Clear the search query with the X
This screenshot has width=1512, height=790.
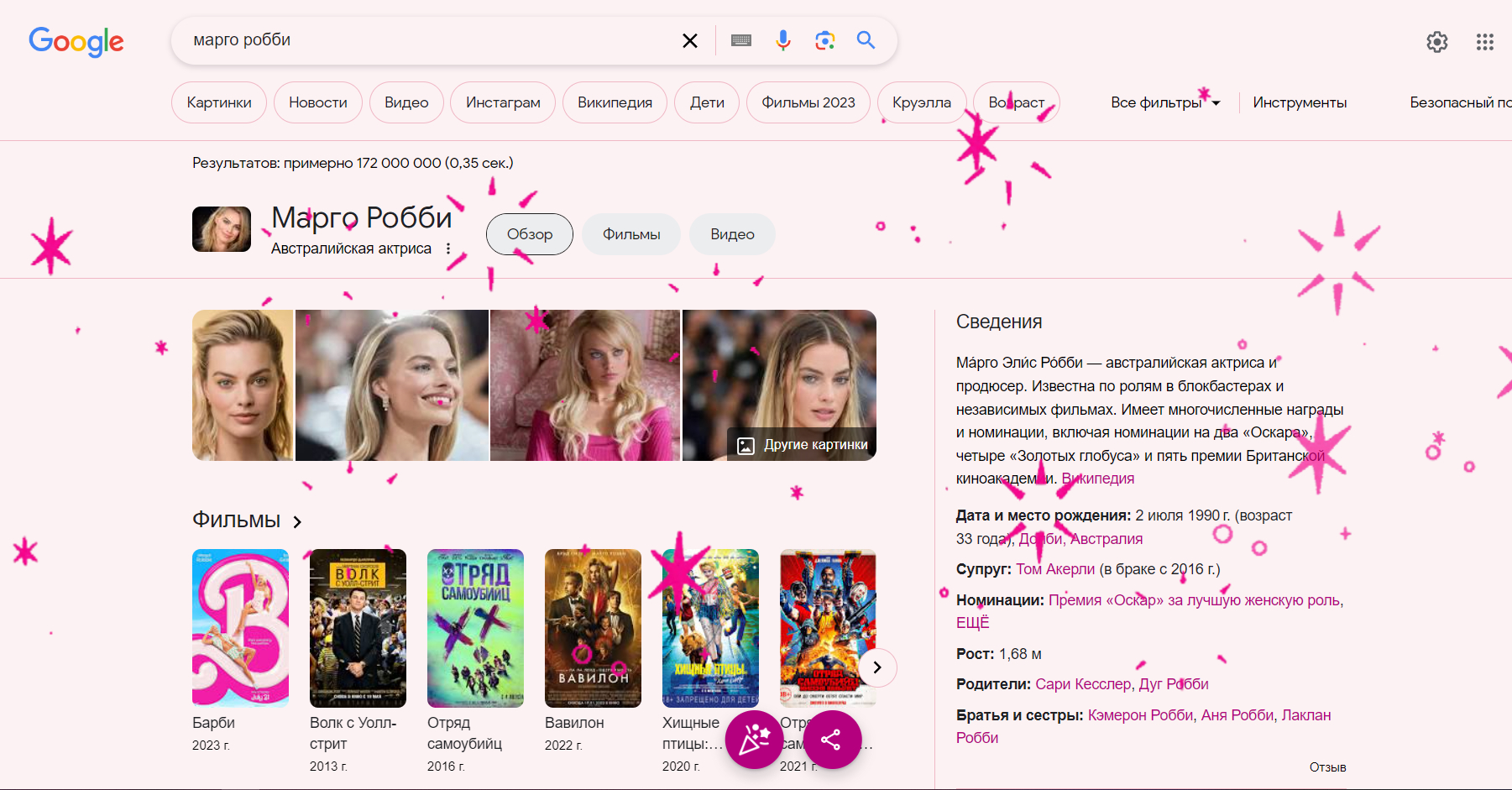tap(690, 39)
